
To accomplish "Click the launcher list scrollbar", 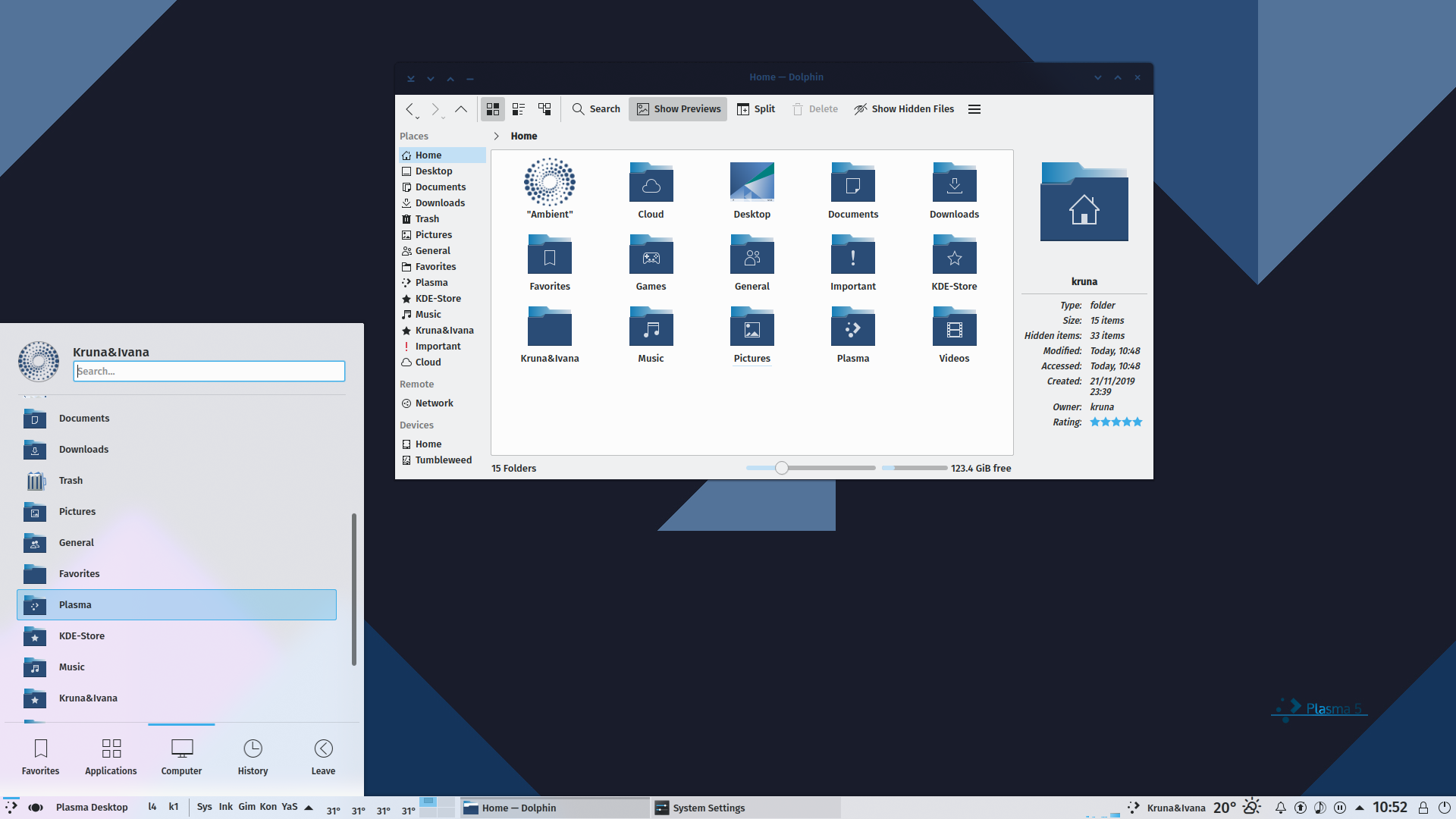I will click(353, 590).
